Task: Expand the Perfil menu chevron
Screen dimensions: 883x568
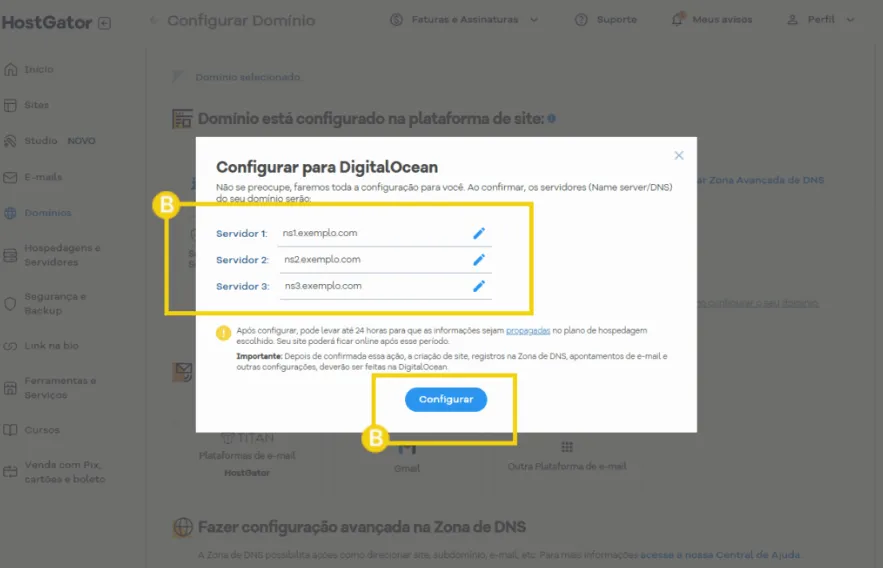Action: point(851,20)
